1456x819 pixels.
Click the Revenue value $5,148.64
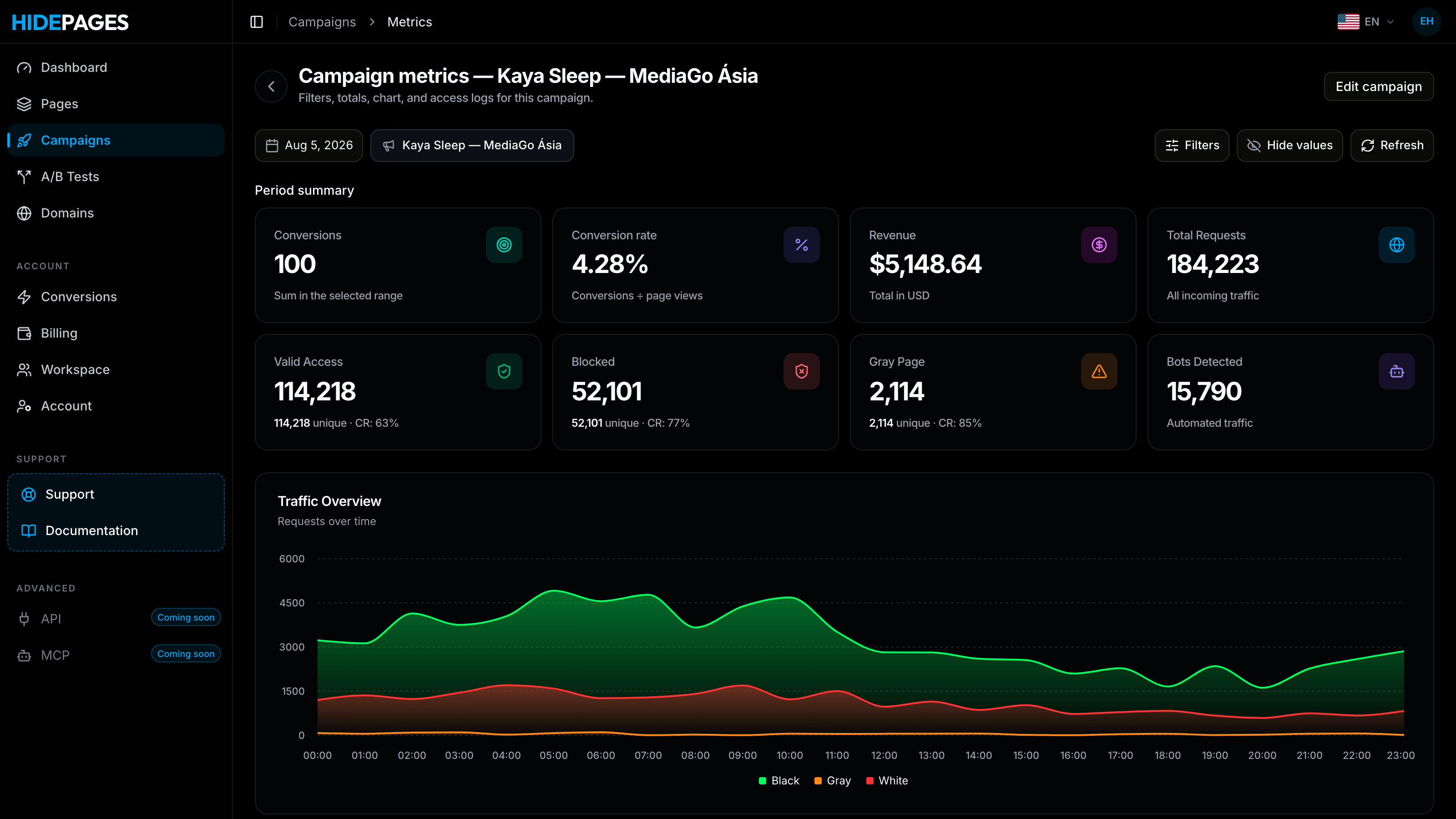click(x=925, y=264)
